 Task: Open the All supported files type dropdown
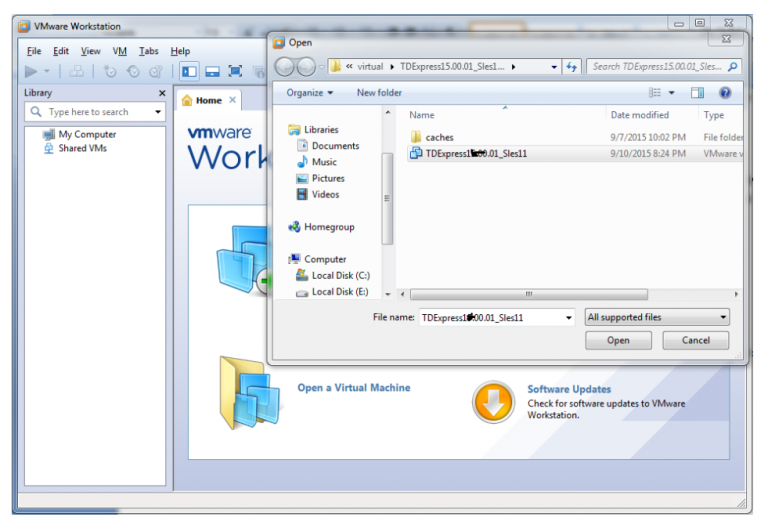click(x=657, y=317)
